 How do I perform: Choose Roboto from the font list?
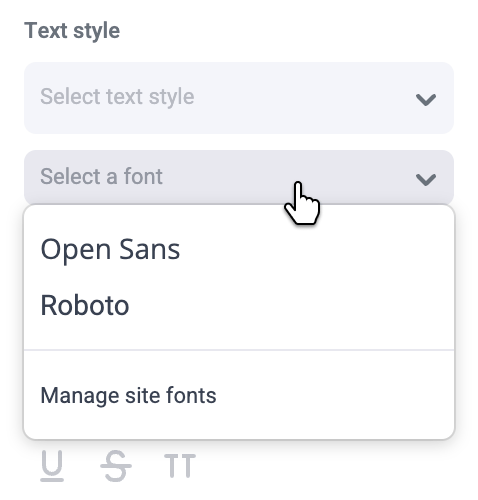click(x=85, y=305)
